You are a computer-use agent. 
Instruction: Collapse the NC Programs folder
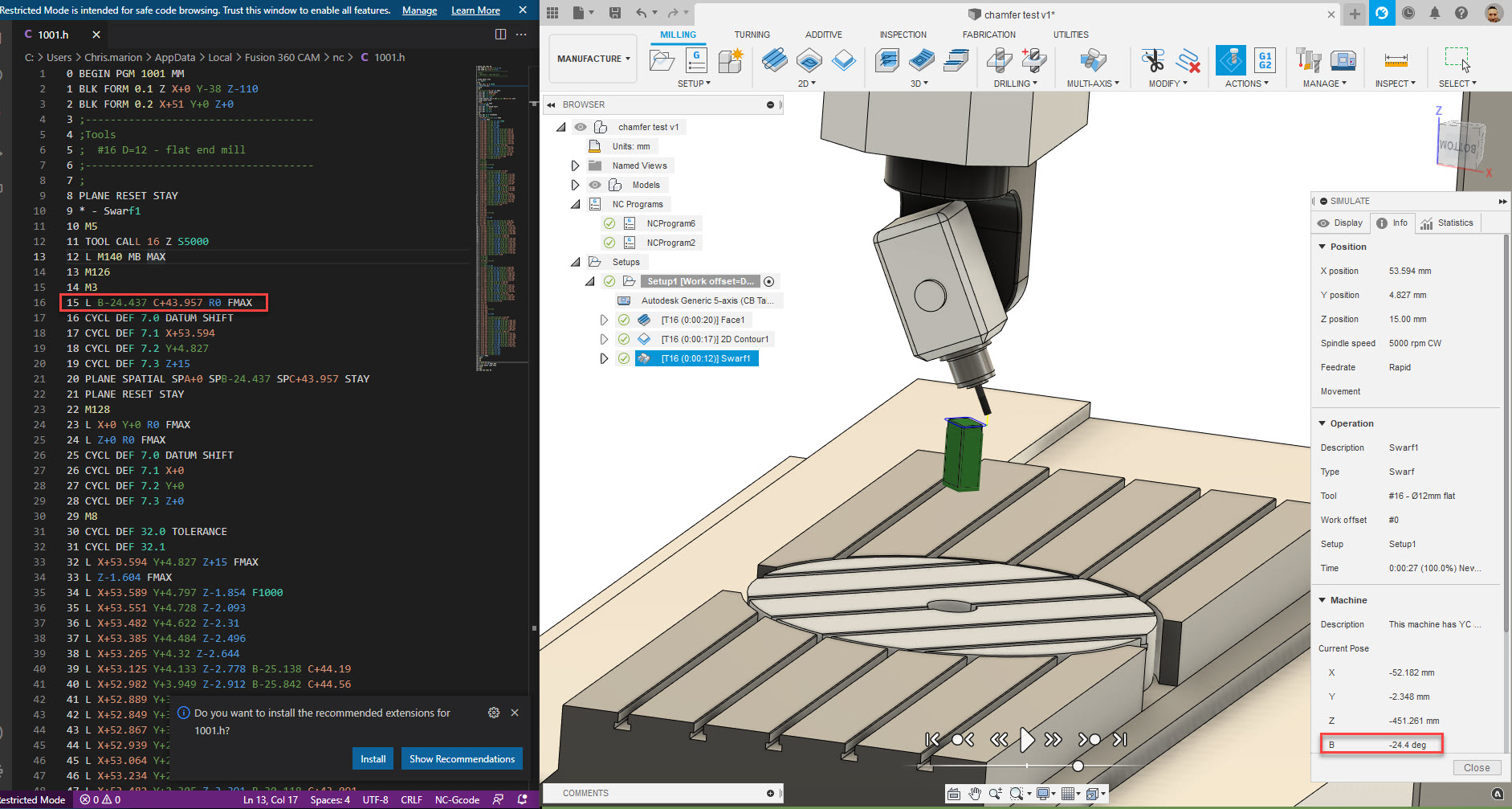[575, 203]
